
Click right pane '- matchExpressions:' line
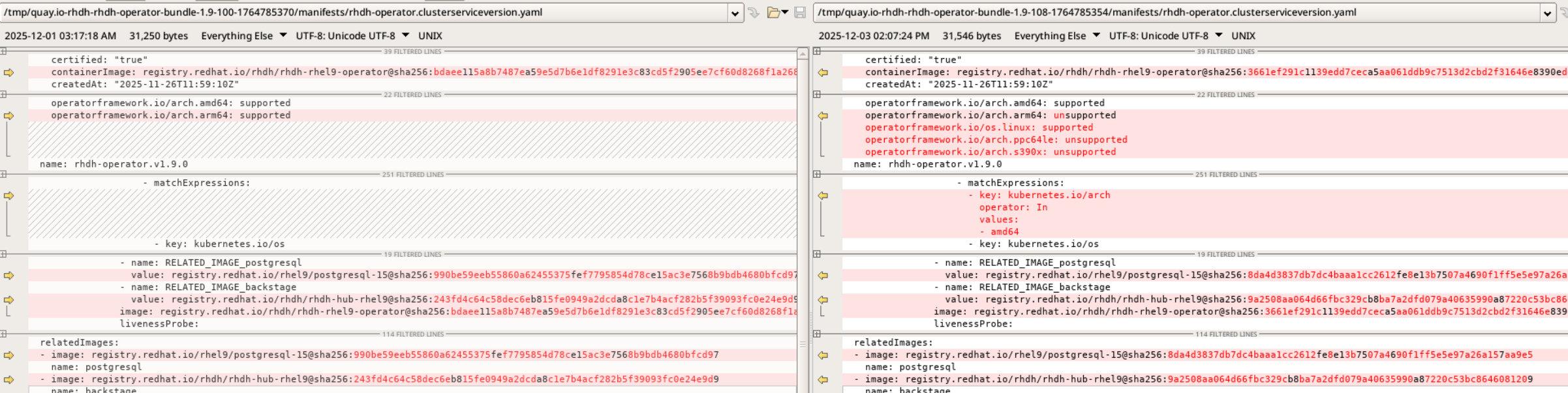click(x=1010, y=183)
